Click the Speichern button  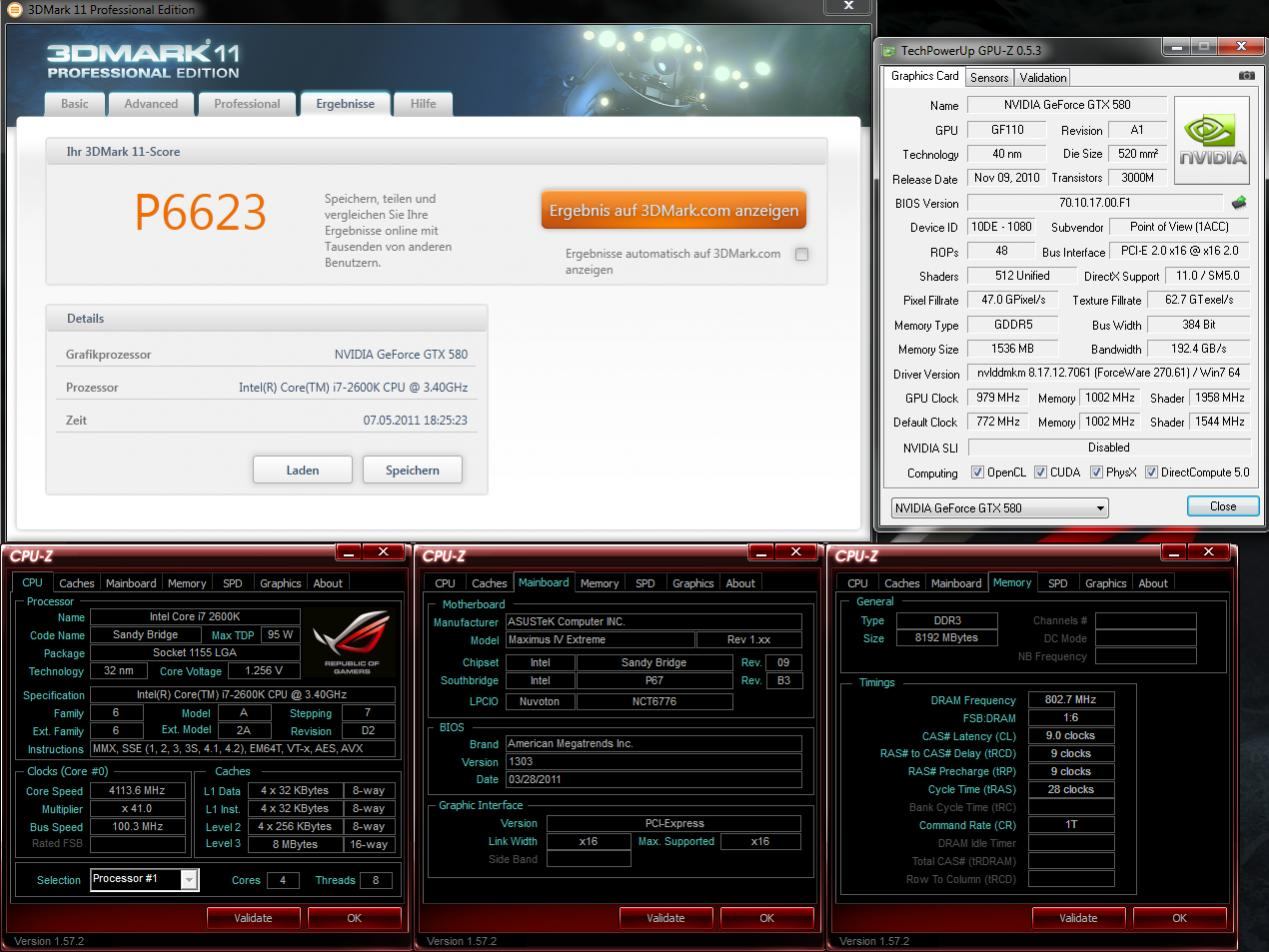coord(412,470)
